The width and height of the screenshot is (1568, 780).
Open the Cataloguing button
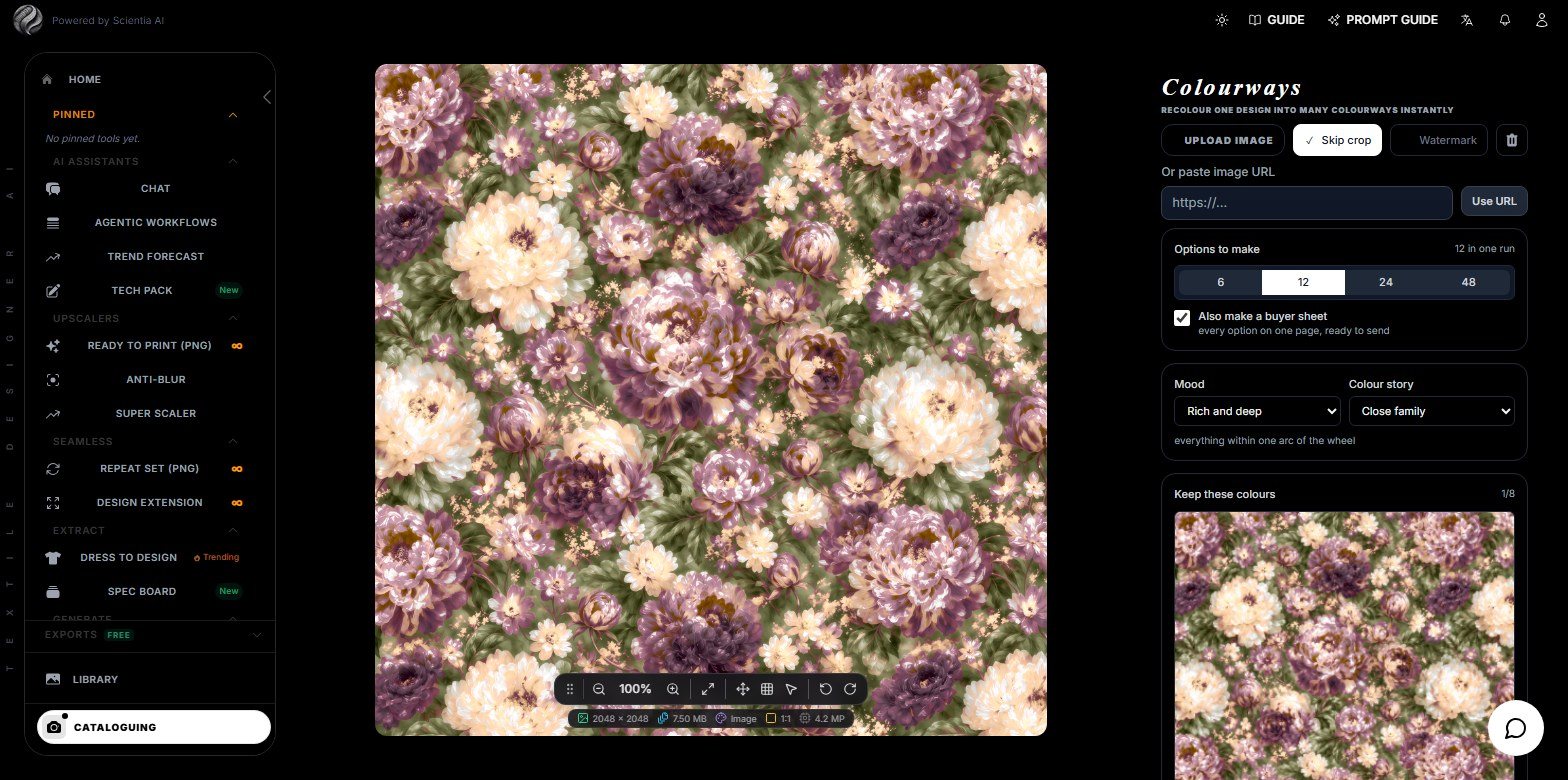154,727
